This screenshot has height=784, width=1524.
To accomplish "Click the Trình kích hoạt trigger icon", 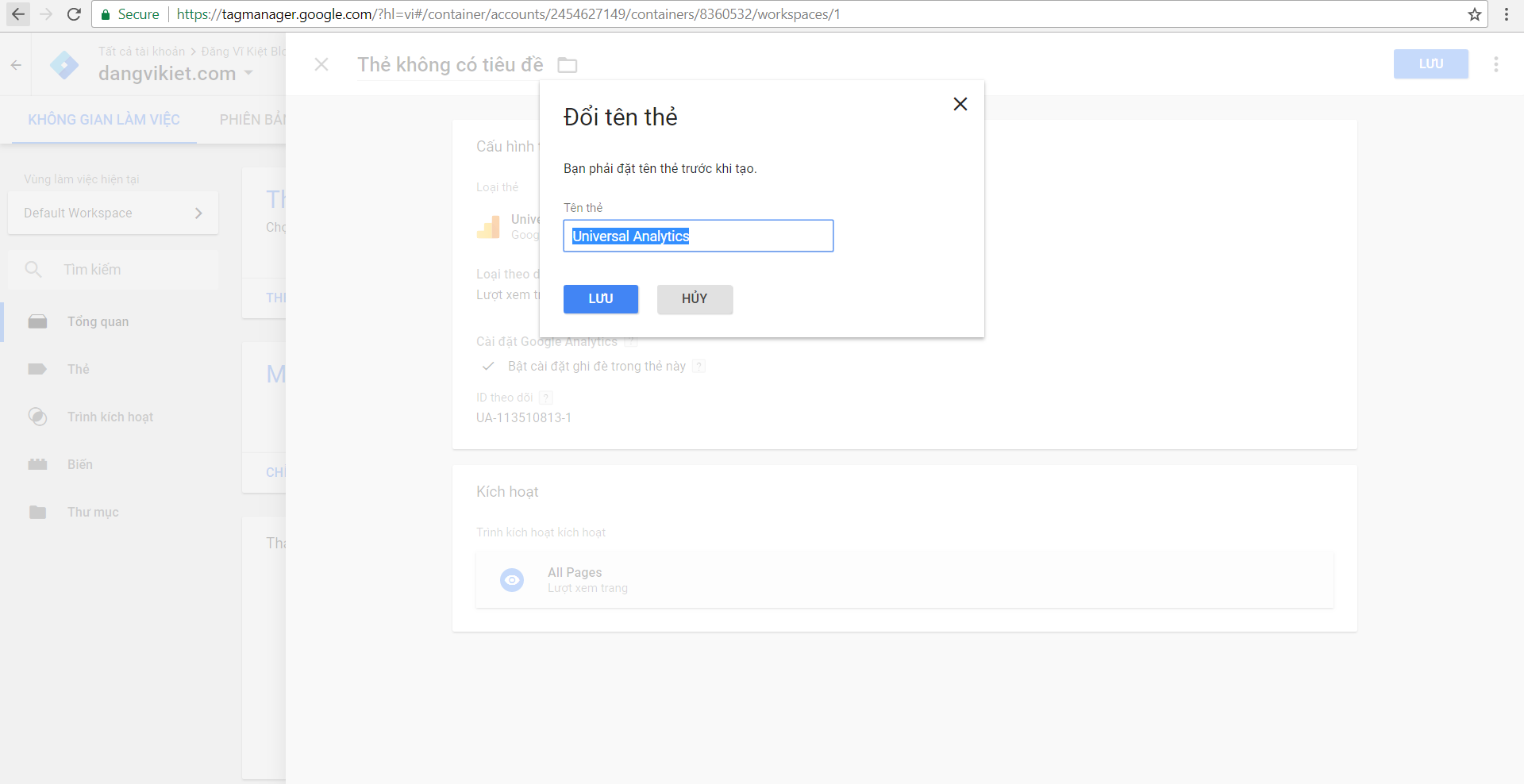I will coord(37,417).
